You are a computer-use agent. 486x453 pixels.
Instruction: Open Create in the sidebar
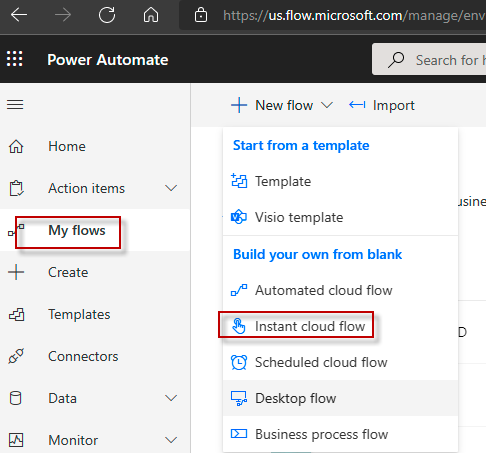pos(95,272)
